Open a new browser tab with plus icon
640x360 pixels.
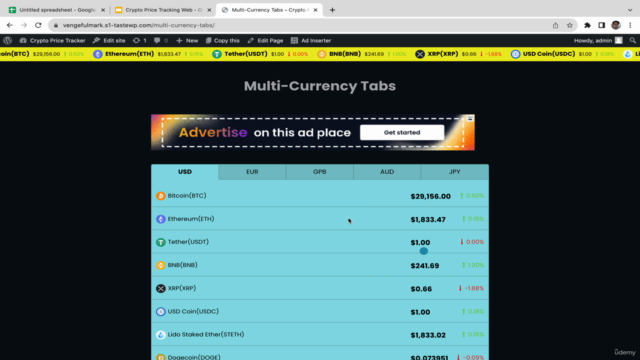click(x=332, y=10)
